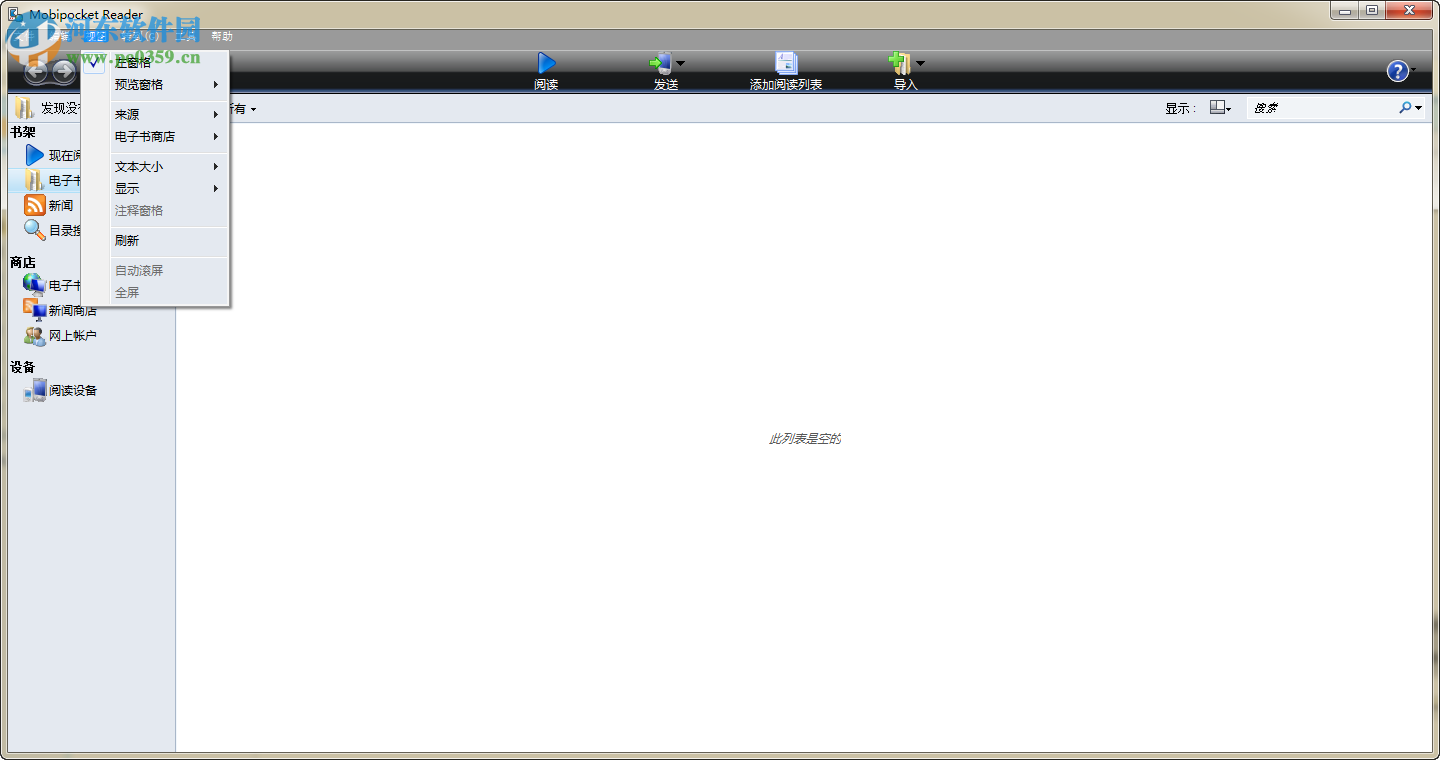Select 阅读设备 under 设备

point(60,391)
